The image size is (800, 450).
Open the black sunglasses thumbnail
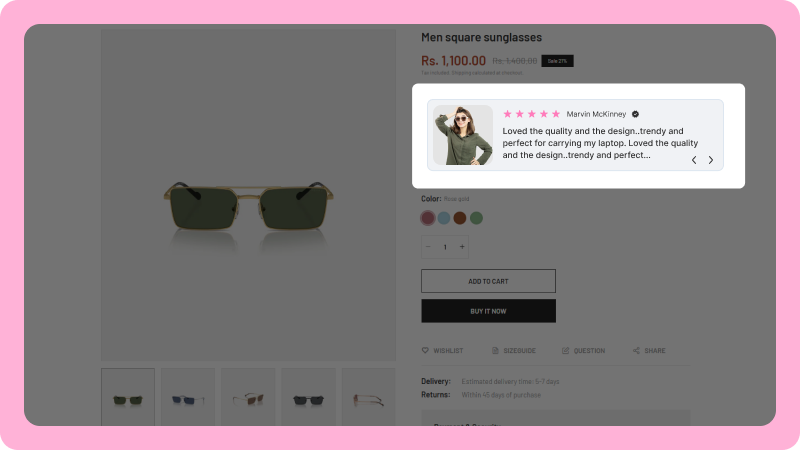(308, 397)
